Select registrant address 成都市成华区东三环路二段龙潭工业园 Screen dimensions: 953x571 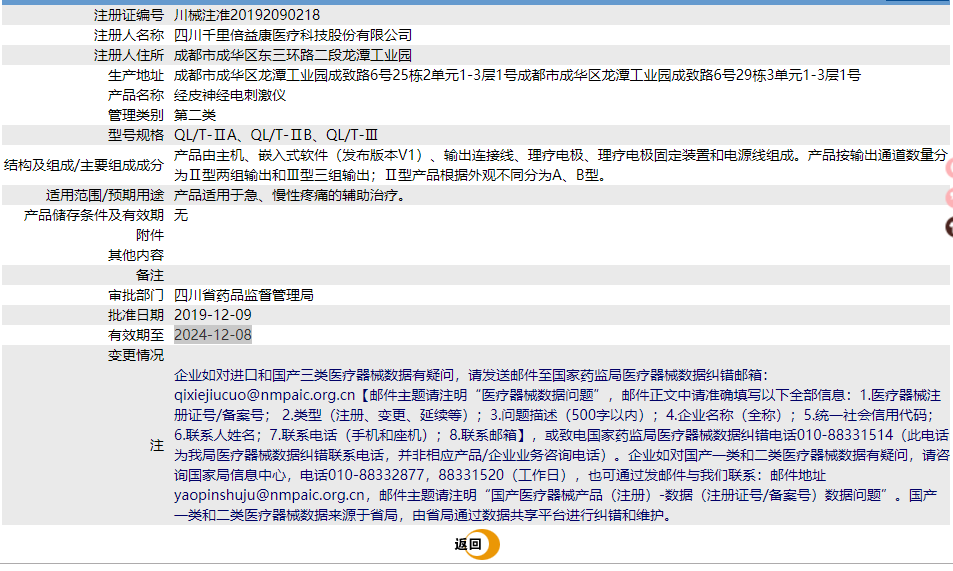pos(293,55)
